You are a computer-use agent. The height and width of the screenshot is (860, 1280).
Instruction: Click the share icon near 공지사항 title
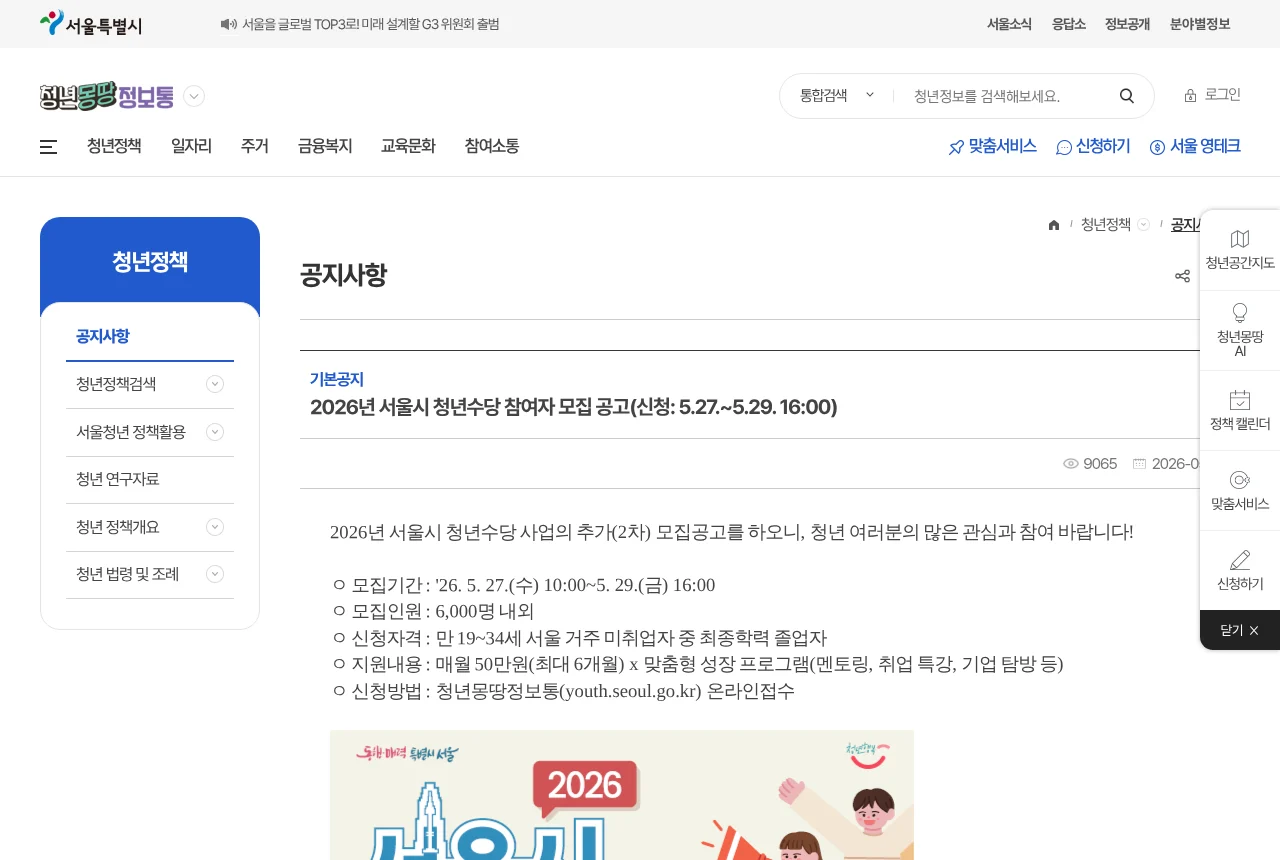coord(1183,276)
